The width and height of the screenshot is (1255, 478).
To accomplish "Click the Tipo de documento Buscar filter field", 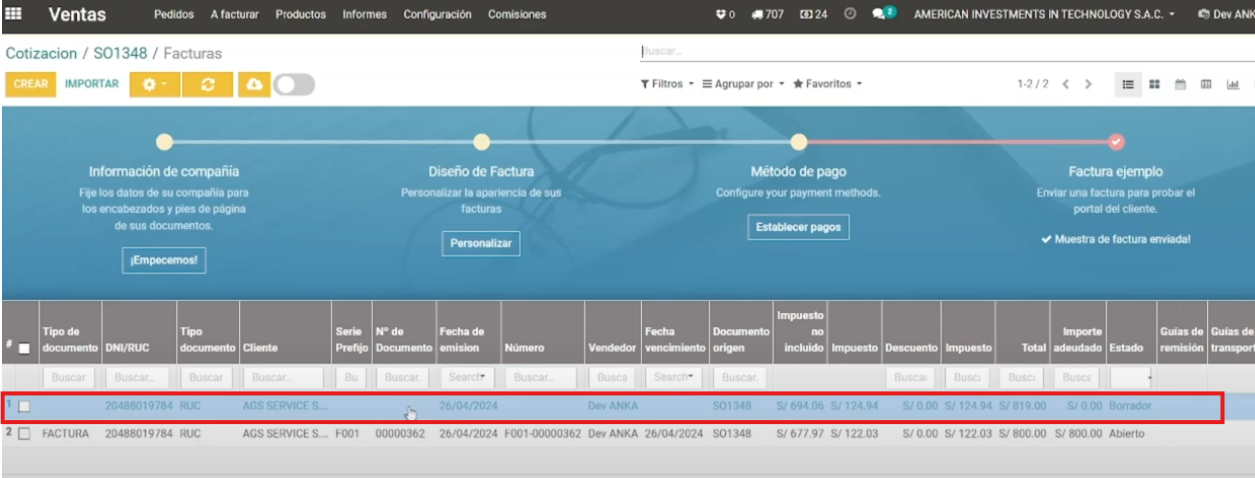I will tap(69, 378).
